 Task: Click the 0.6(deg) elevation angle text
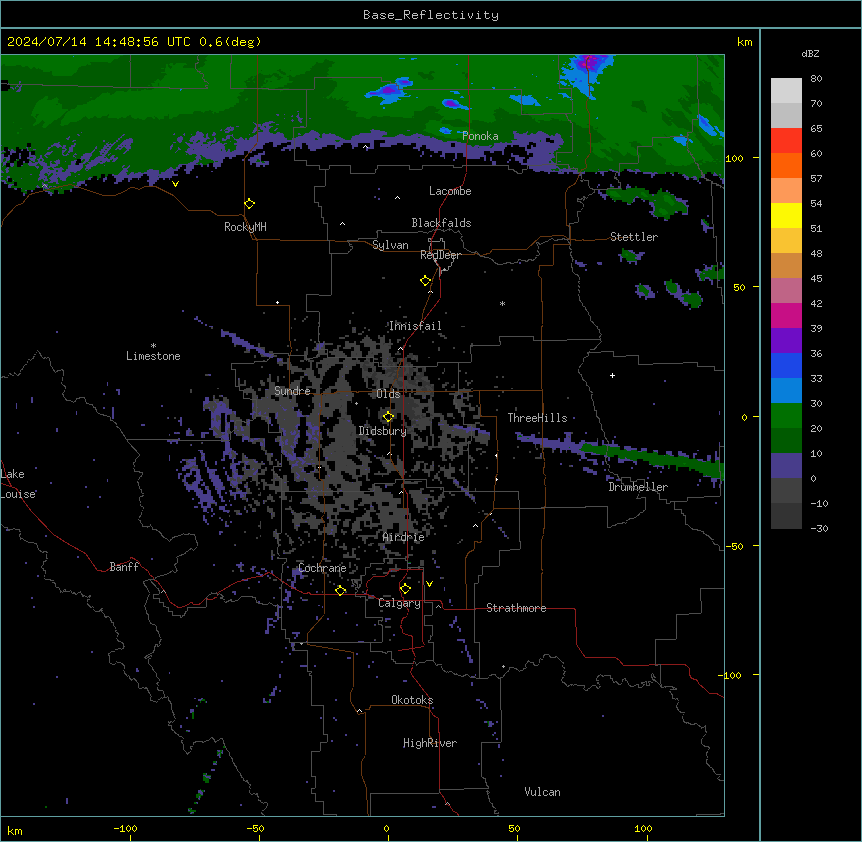(230, 42)
